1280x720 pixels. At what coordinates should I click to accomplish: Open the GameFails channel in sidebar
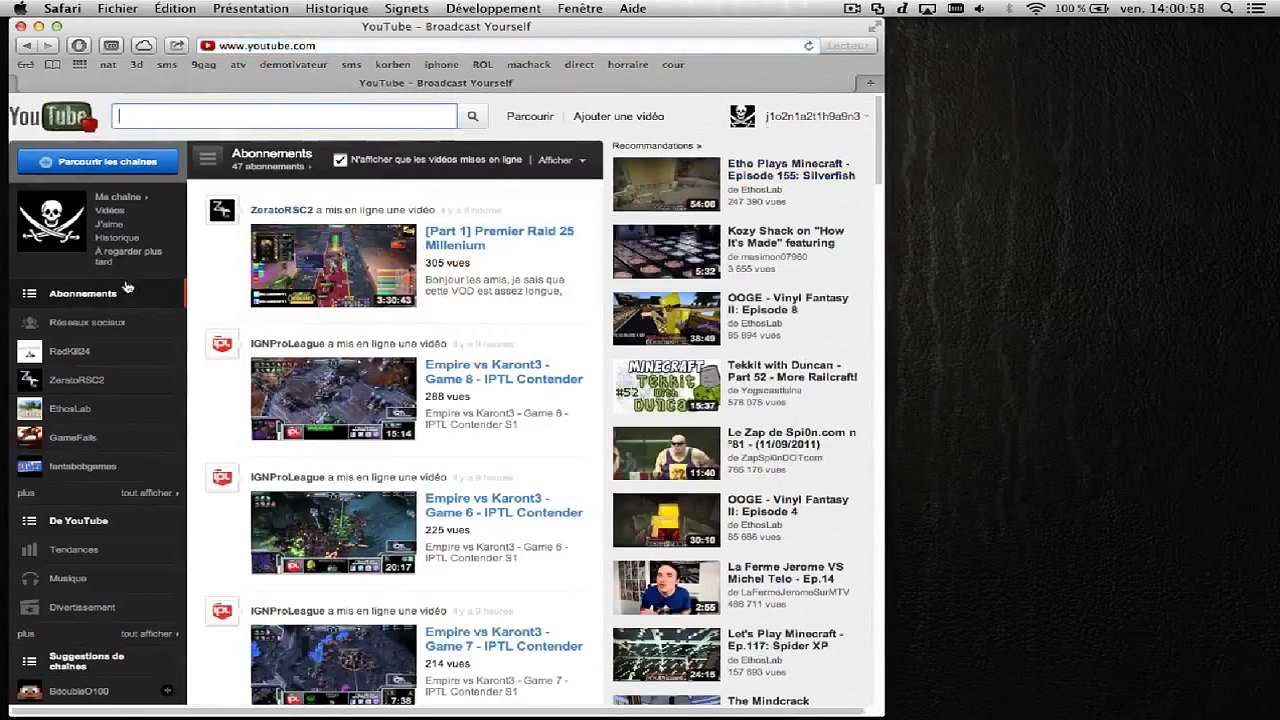73,437
